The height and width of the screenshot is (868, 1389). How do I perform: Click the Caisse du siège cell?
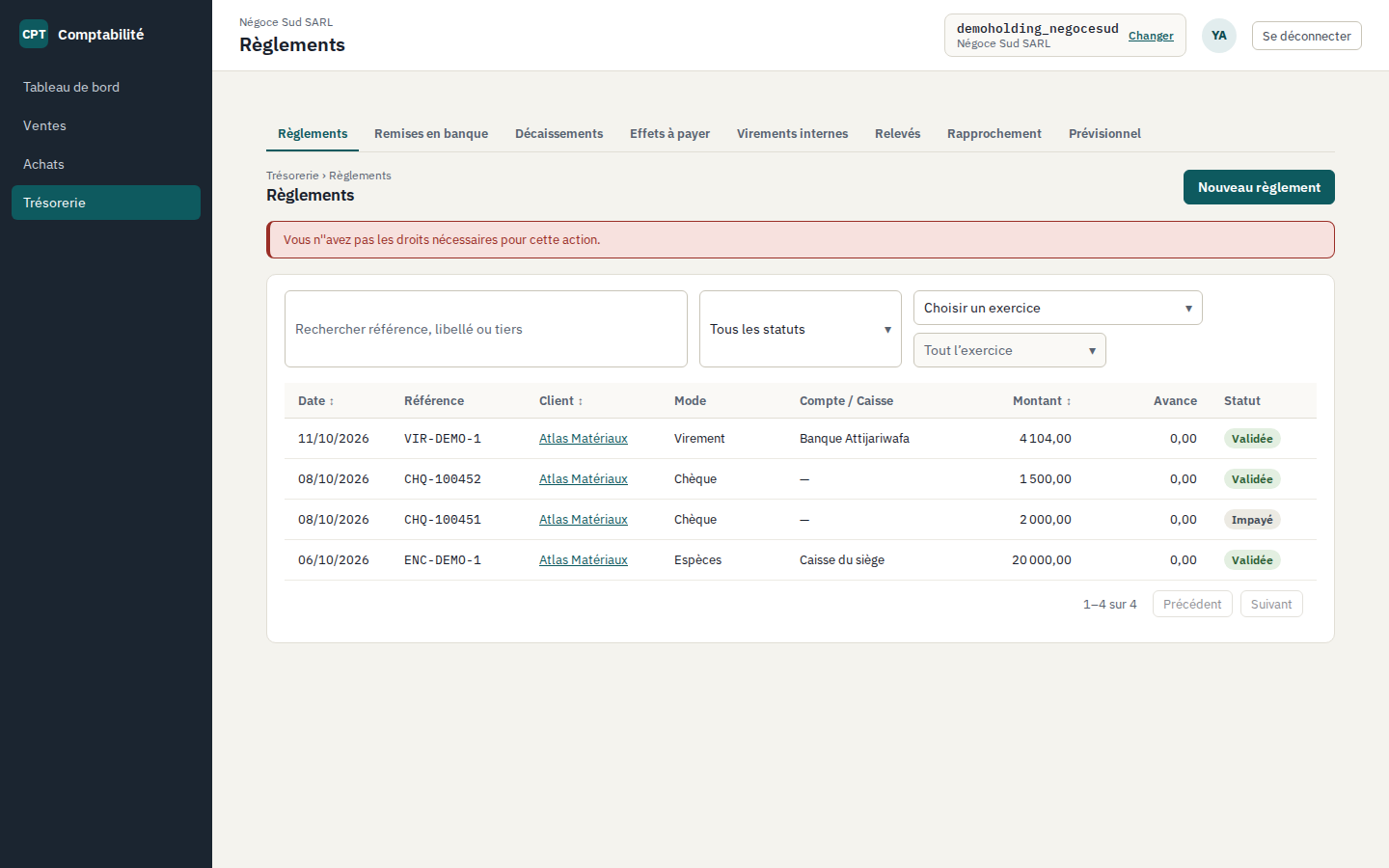pos(842,560)
